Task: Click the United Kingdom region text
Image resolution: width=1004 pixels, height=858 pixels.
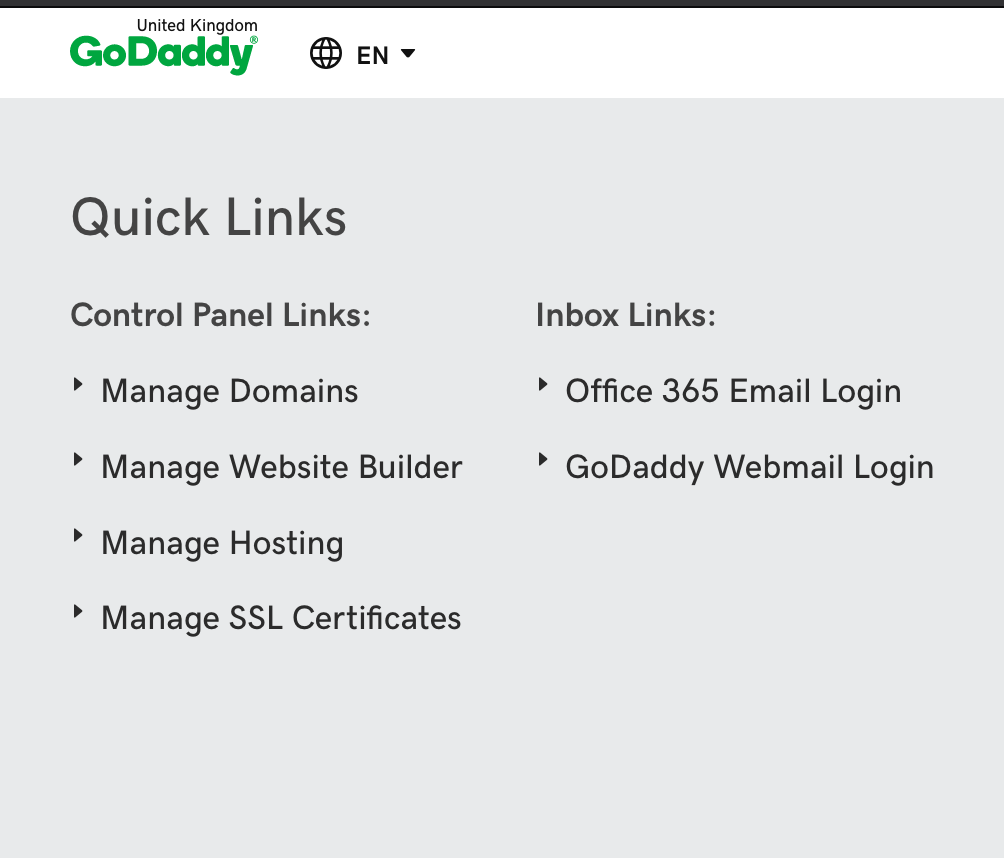Action: [x=197, y=26]
